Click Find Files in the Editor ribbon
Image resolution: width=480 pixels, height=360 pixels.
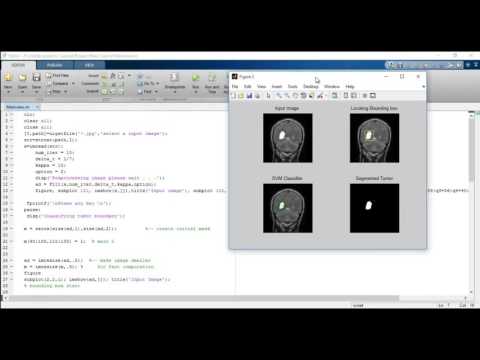tap(58, 76)
